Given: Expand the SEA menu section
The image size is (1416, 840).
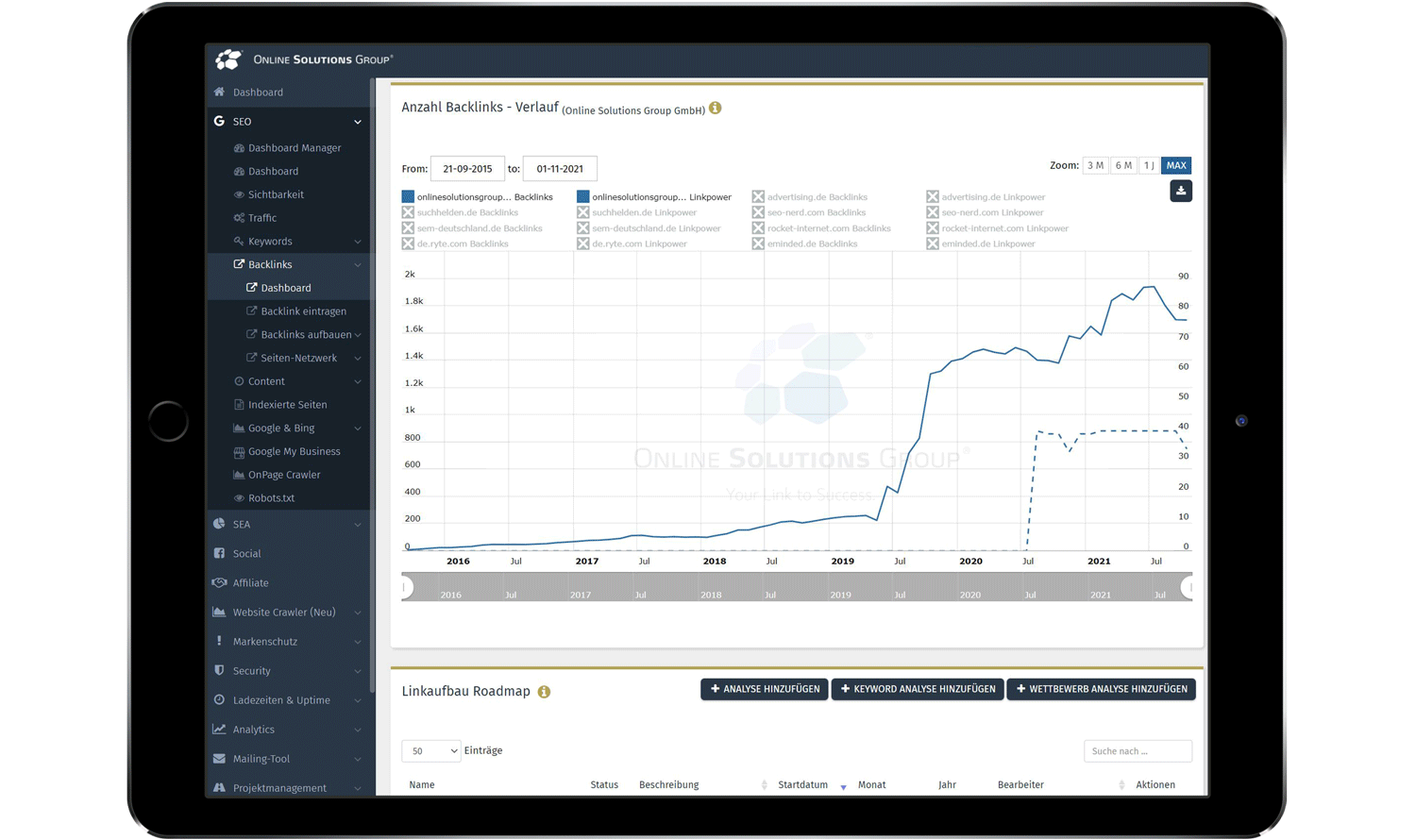Looking at the screenshot, I should point(358,525).
